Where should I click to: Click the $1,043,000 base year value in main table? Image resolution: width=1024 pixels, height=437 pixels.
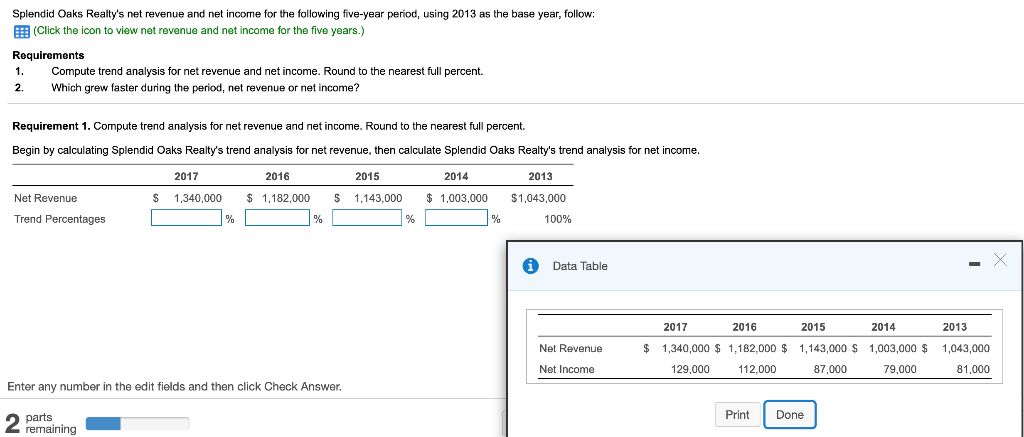click(x=538, y=198)
